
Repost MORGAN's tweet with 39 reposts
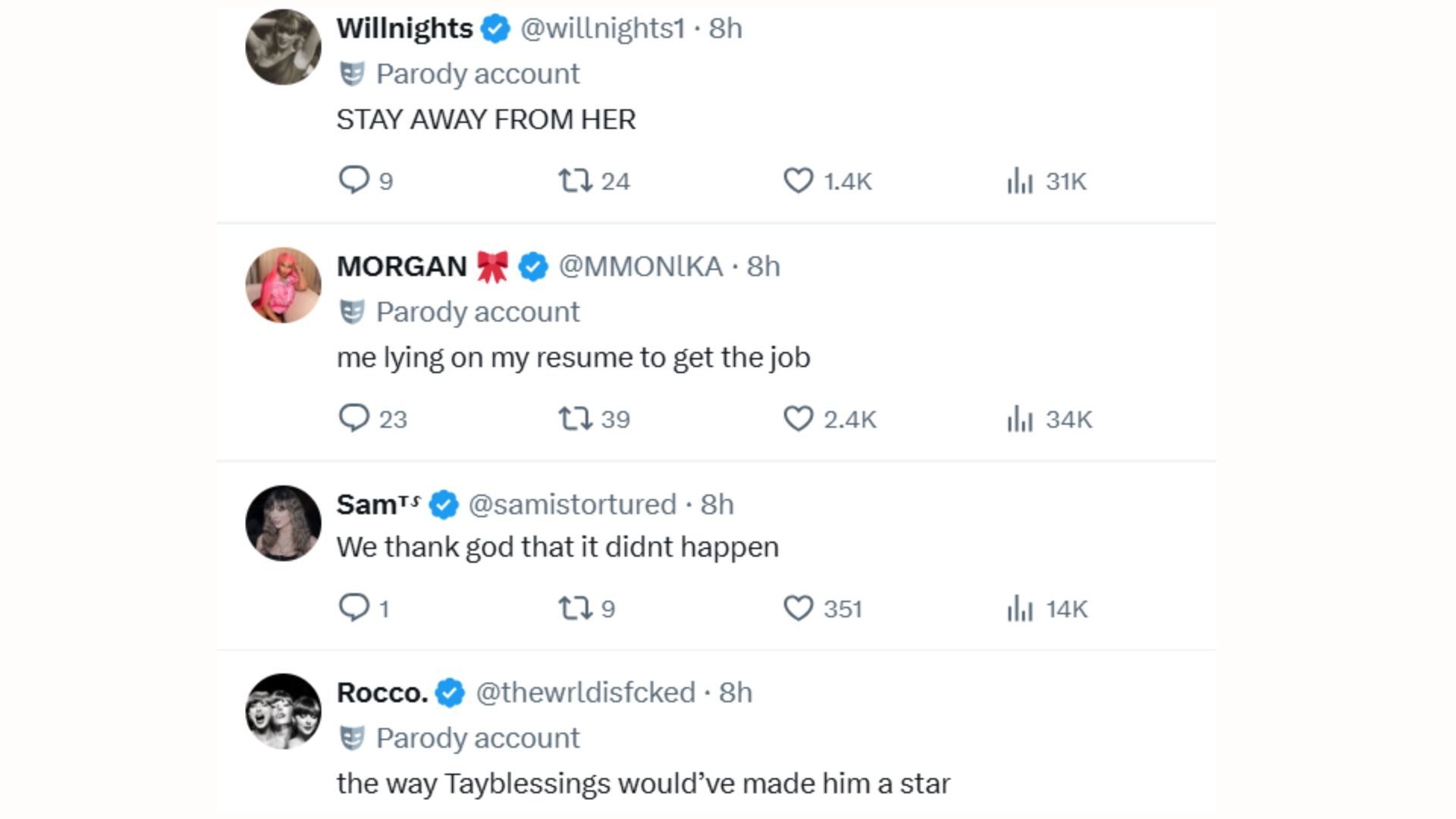click(x=575, y=419)
